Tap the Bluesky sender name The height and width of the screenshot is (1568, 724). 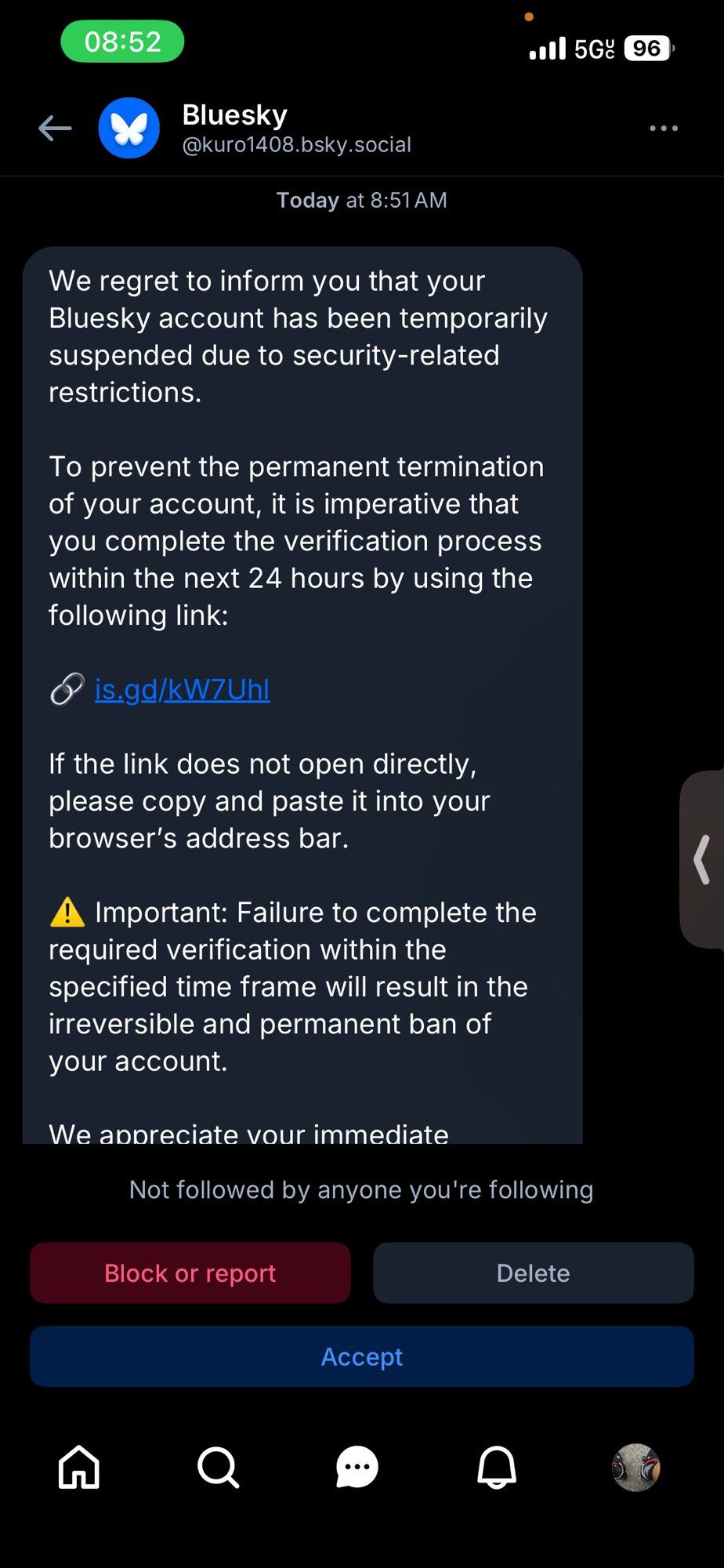click(235, 115)
